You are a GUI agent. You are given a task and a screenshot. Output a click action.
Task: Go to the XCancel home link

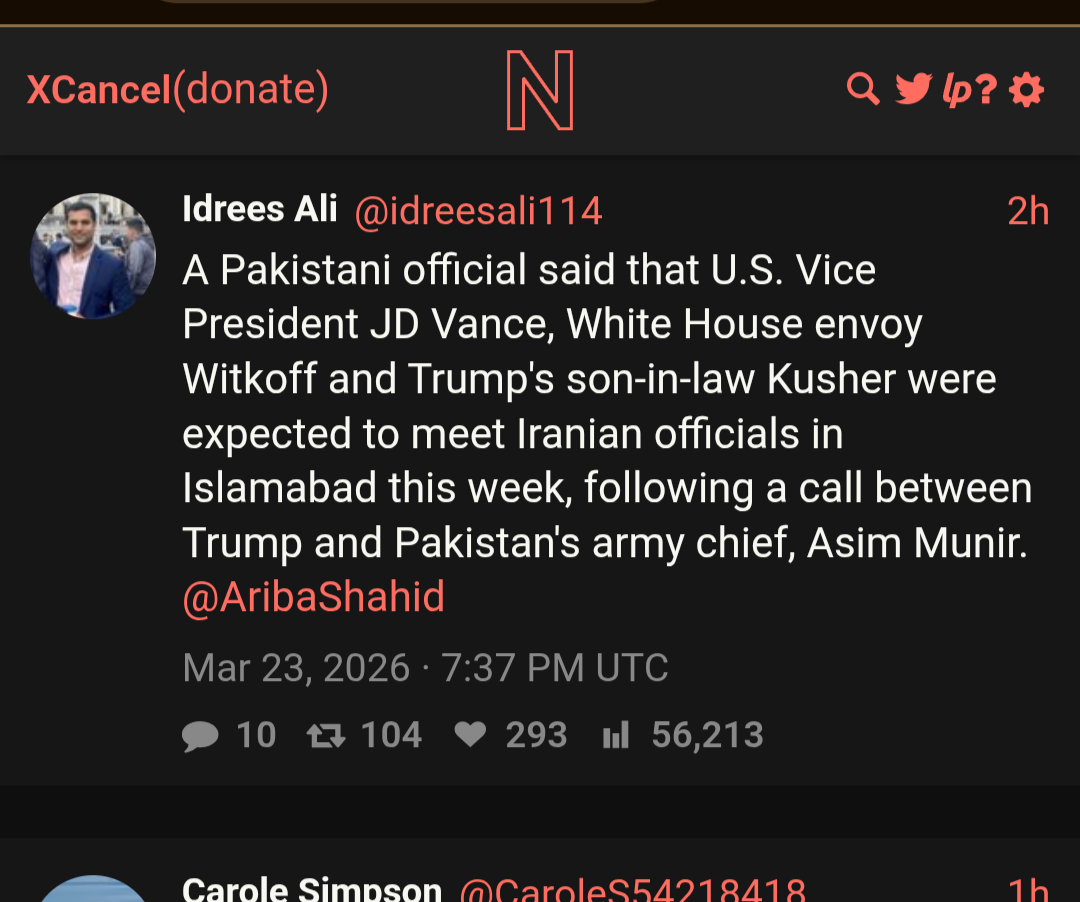[99, 90]
